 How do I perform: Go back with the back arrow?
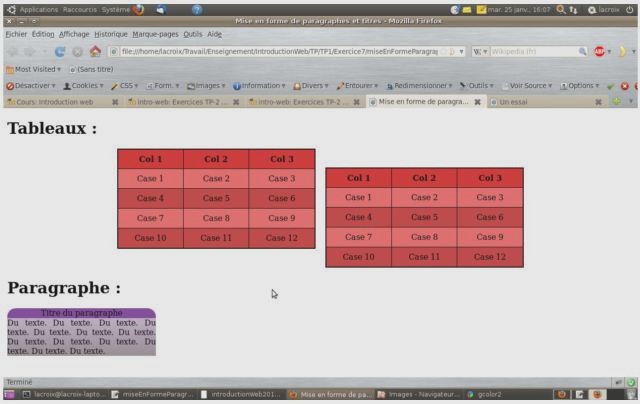(x=13, y=51)
